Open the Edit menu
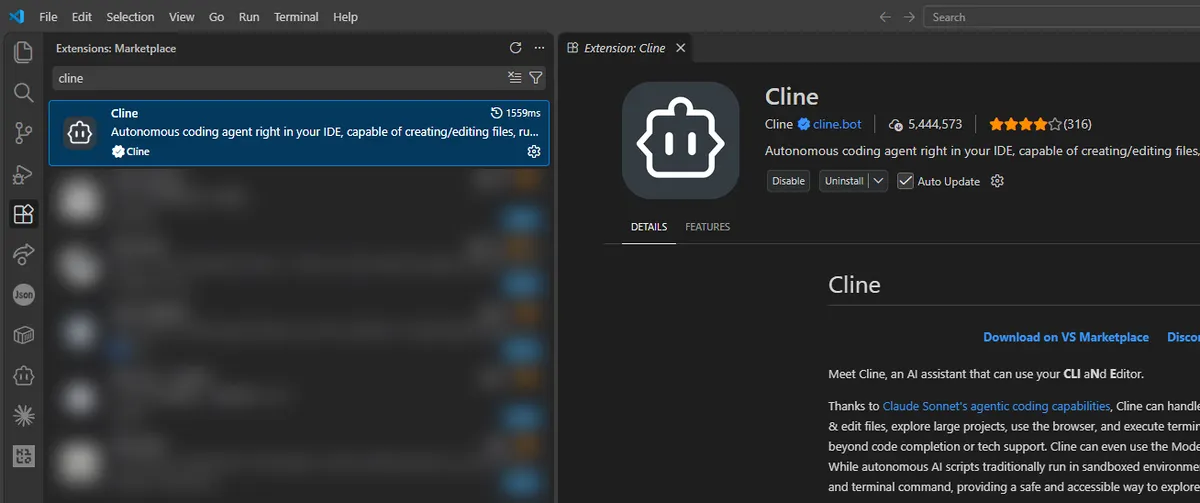1200x503 pixels. click(82, 17)
